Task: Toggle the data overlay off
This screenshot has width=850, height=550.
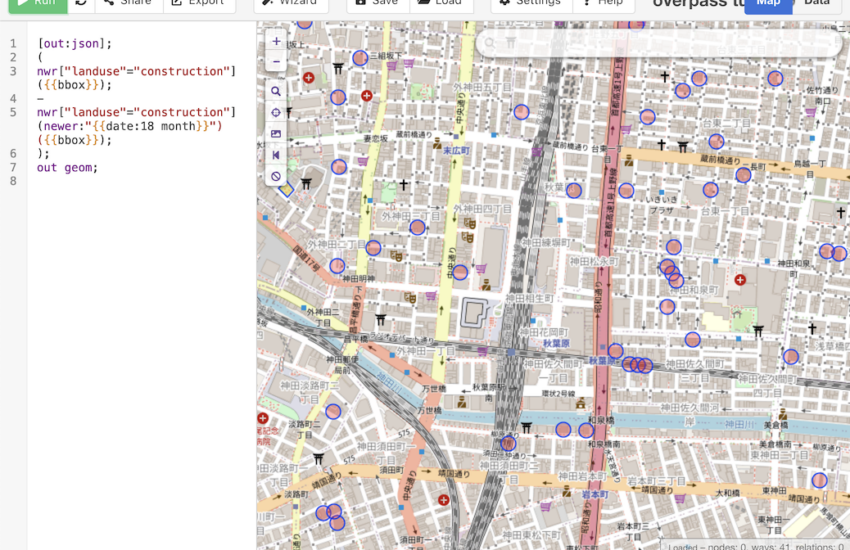Action: (276, 176)
